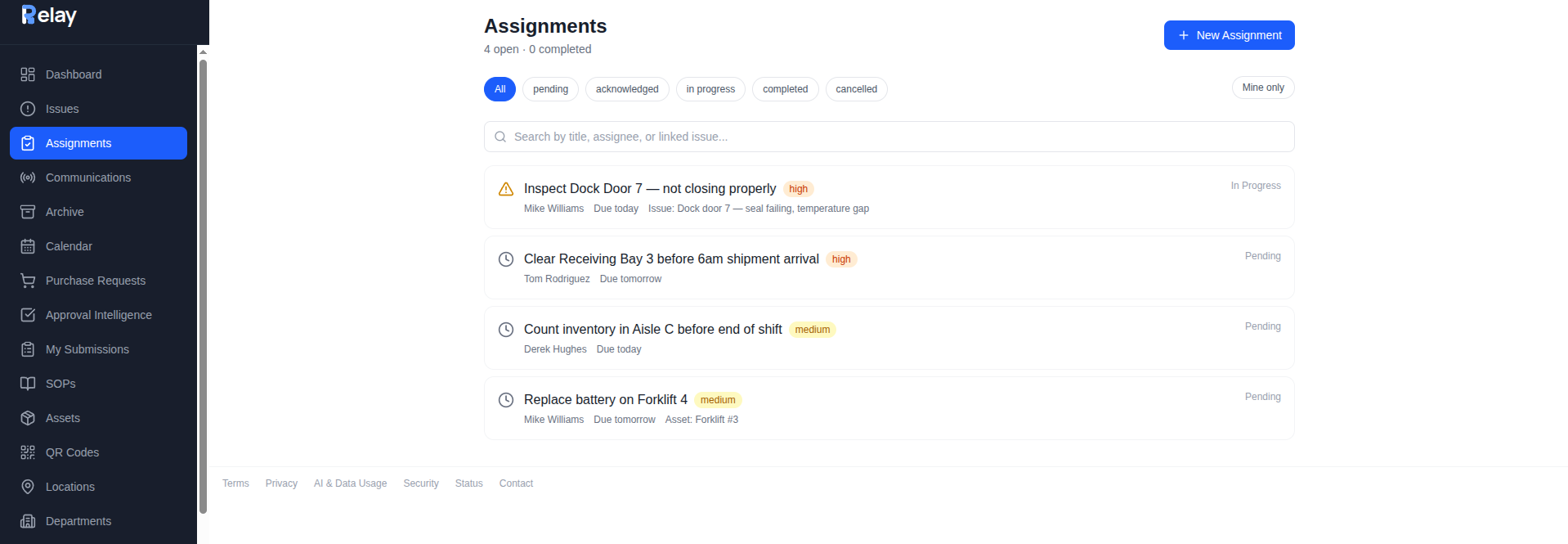Open Replace battery on Forklift 4 title
The height and width of the screenshot is (544, 1568).
tap(606, 400)
